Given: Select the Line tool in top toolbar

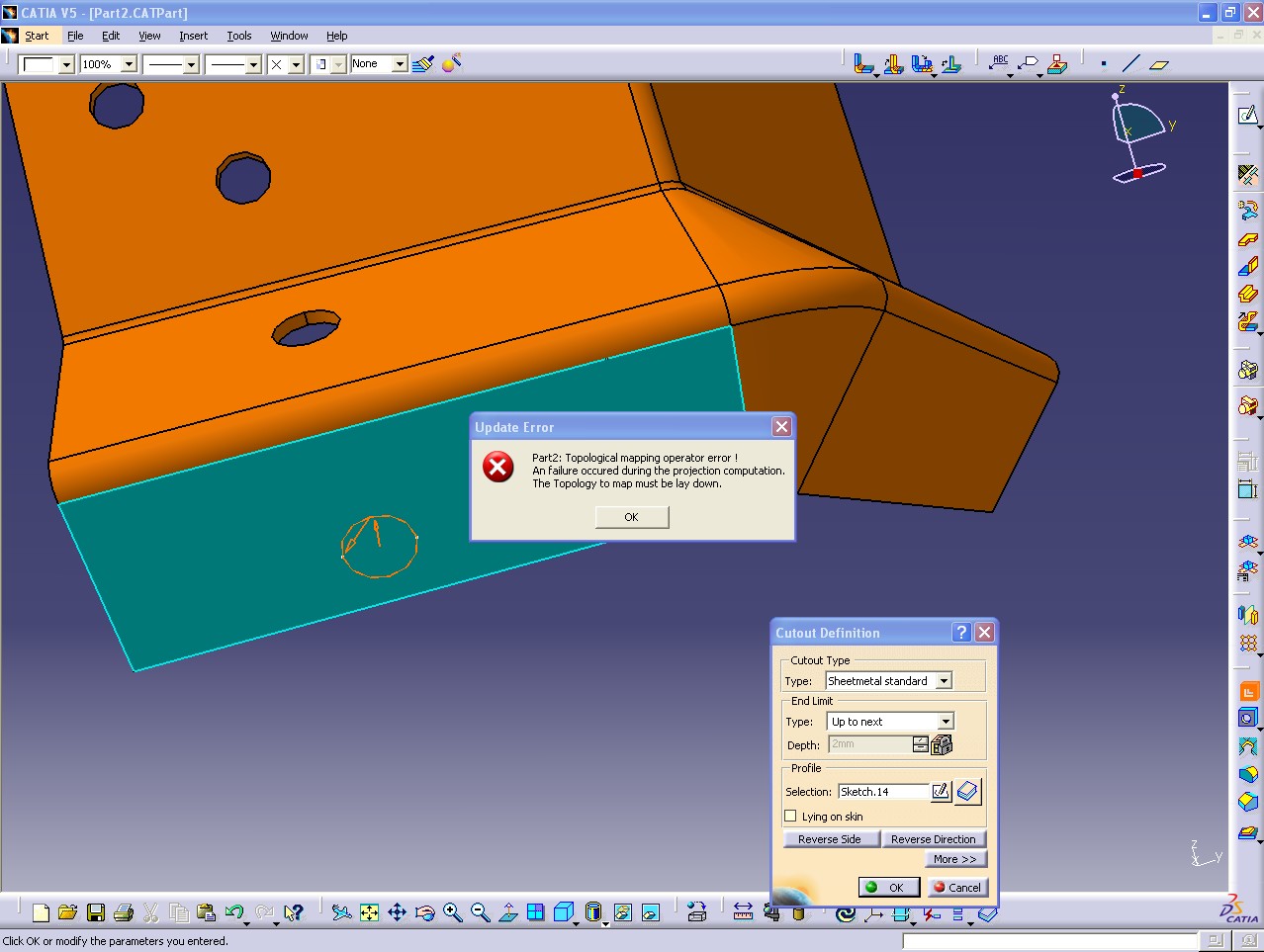Looking at the screenshot, I should click(x=1131, y=64).
